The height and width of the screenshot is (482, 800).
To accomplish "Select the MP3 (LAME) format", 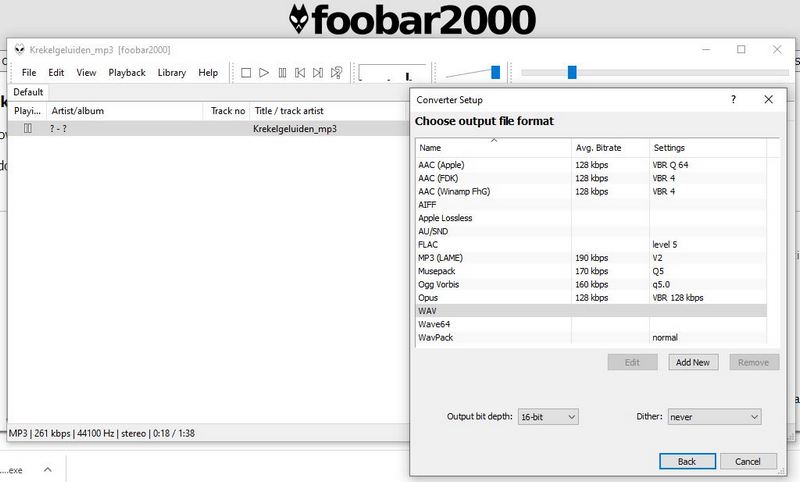I will 591,258.
